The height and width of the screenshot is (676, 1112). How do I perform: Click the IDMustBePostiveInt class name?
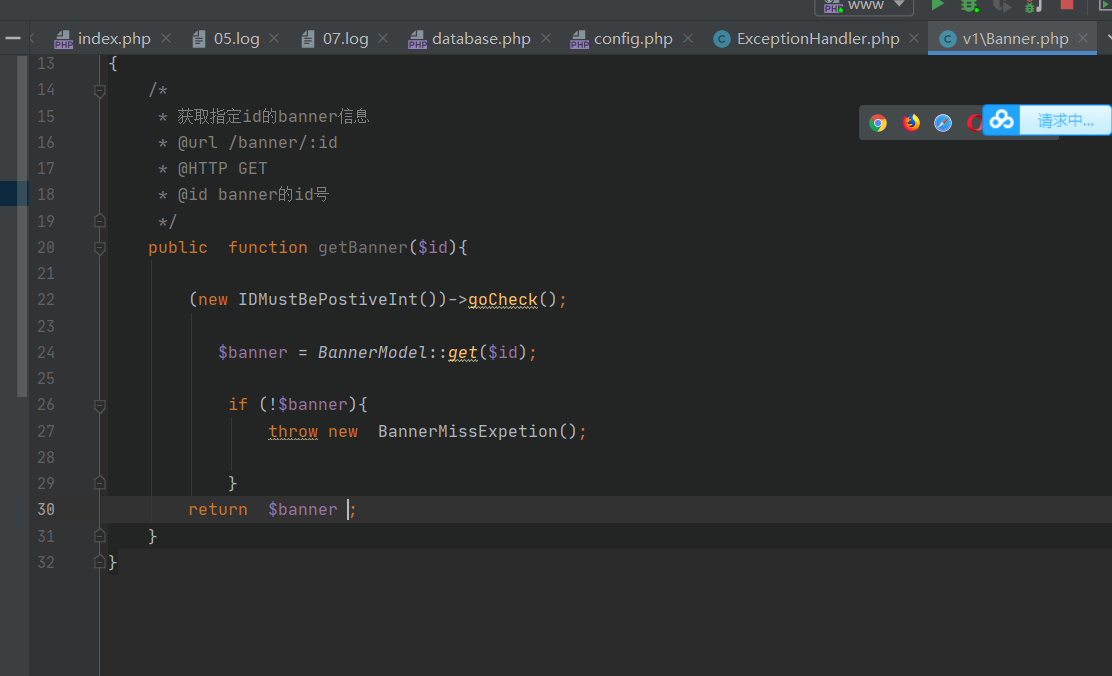click(328, 299)
